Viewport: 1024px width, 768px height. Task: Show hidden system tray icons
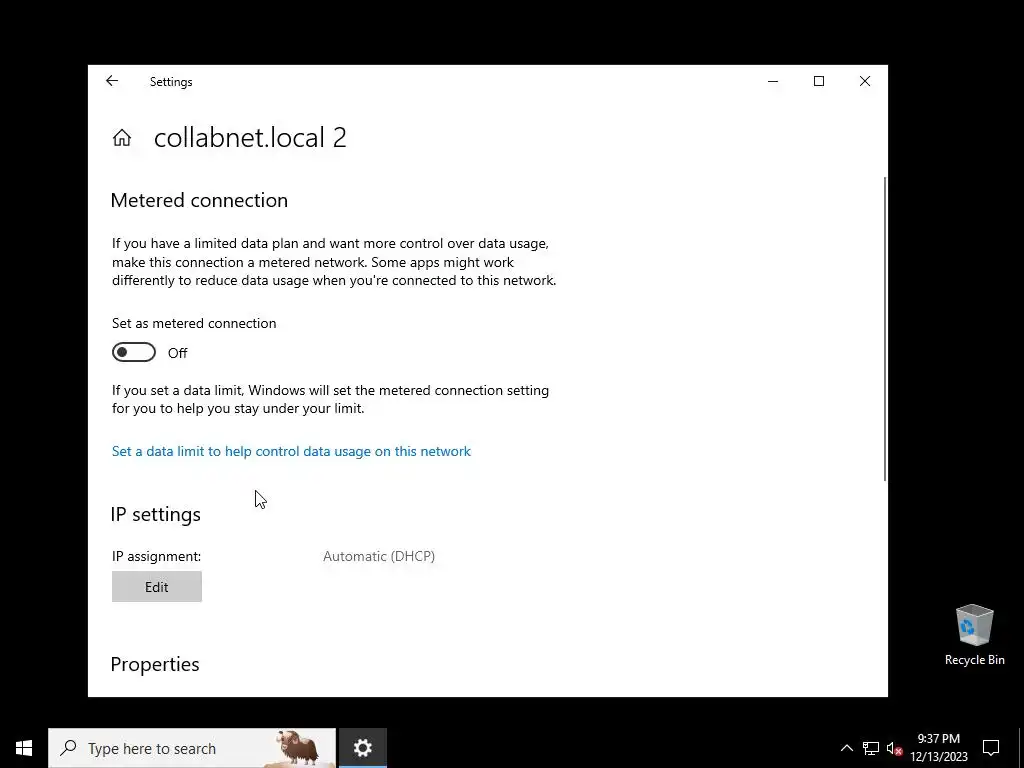[846, 748]
